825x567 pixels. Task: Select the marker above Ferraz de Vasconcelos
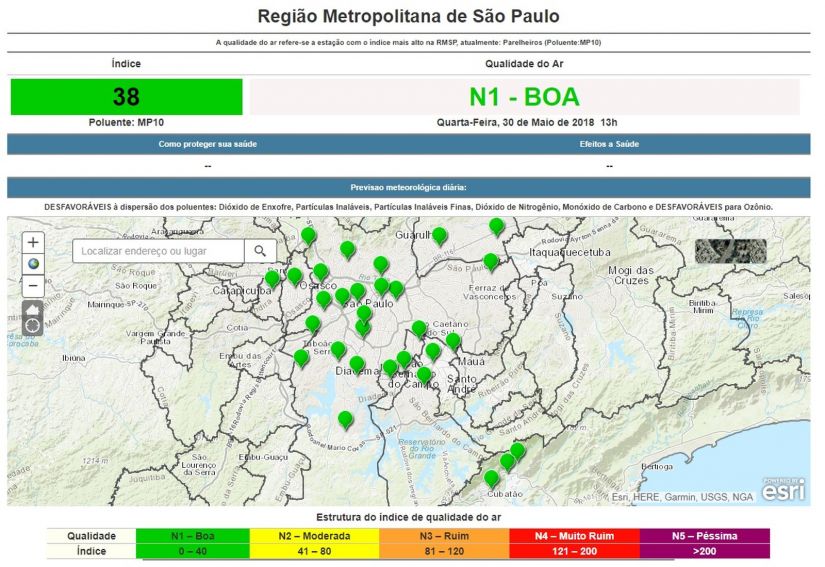click(x=491, y=261)
